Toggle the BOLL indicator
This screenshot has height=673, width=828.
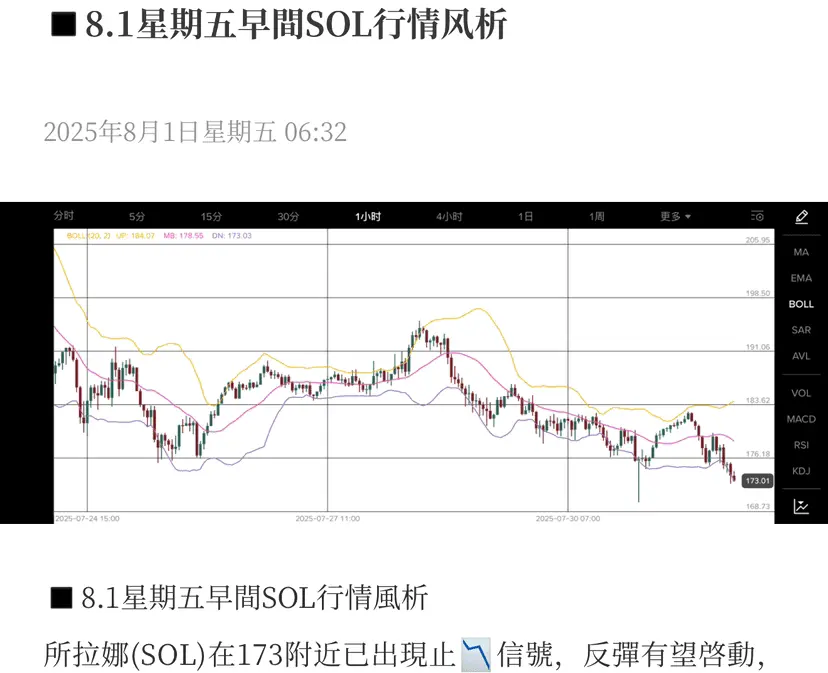point(801,304)
